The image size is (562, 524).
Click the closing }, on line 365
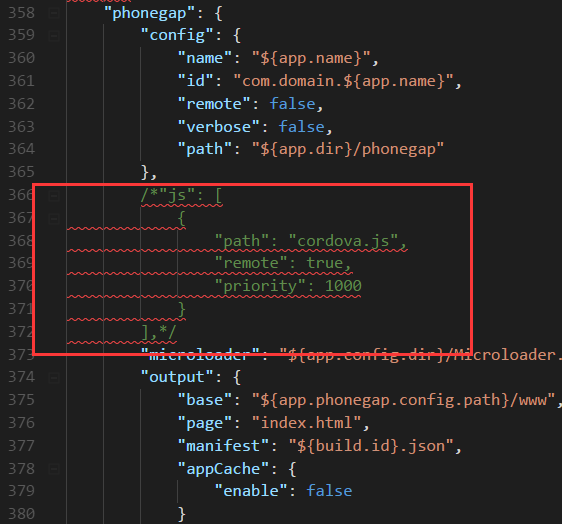pos(149,172)
